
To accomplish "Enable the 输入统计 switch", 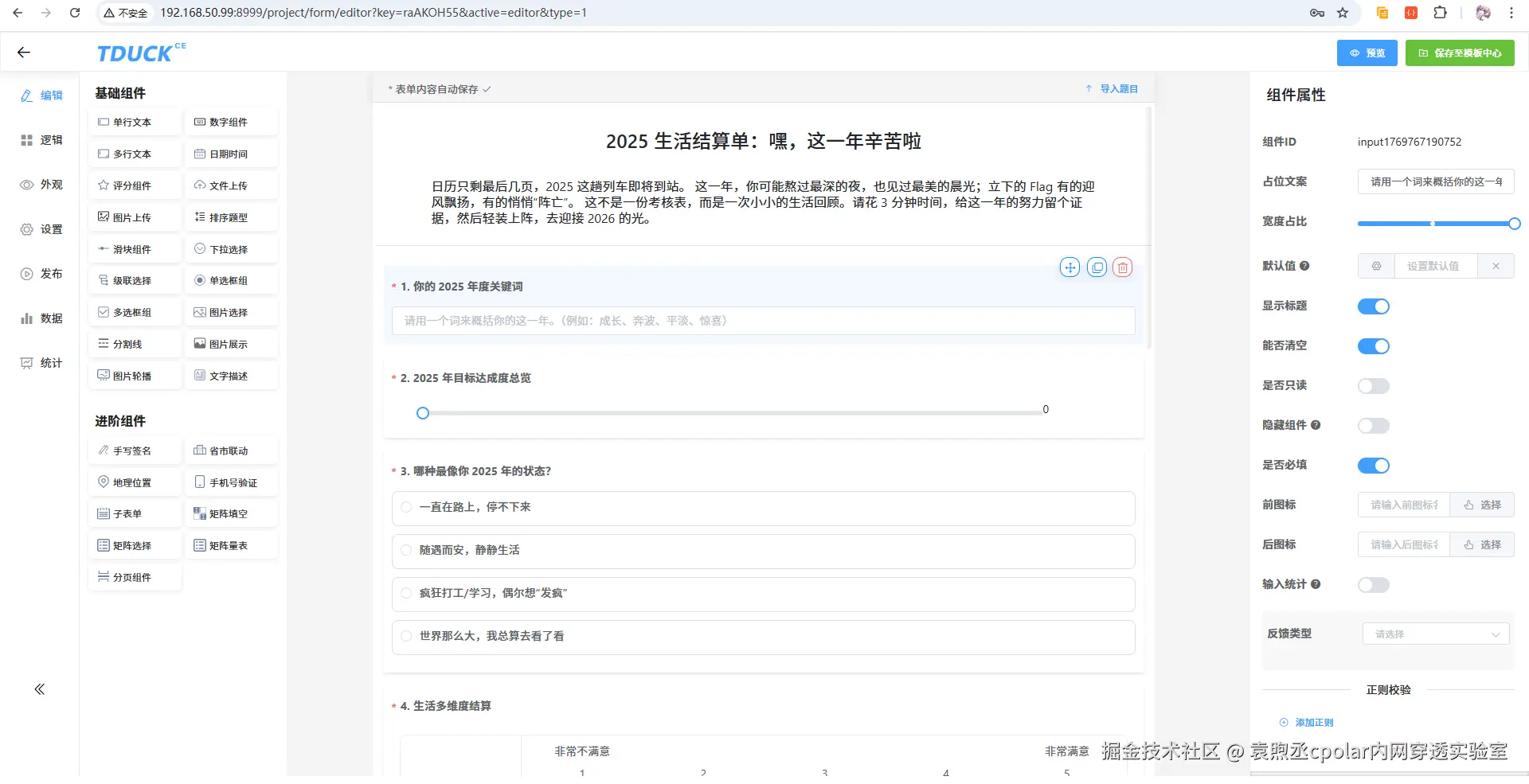I will (1374, 585).
